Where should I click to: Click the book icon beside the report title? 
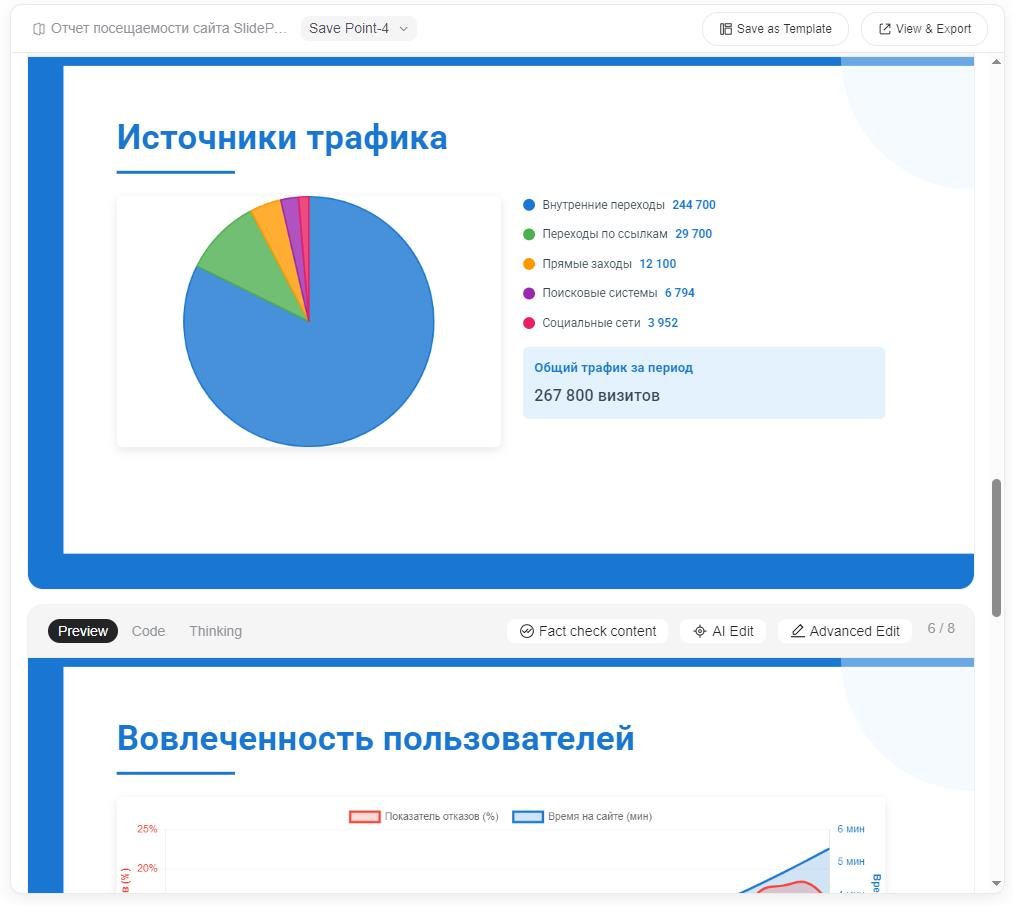[x=39, y=29]
